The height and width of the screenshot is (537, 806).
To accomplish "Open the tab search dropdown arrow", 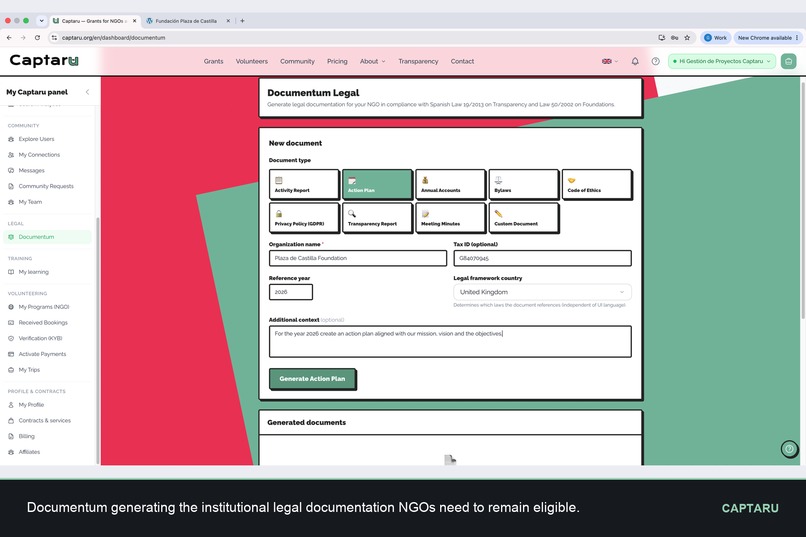I will [x=41, y=21].
